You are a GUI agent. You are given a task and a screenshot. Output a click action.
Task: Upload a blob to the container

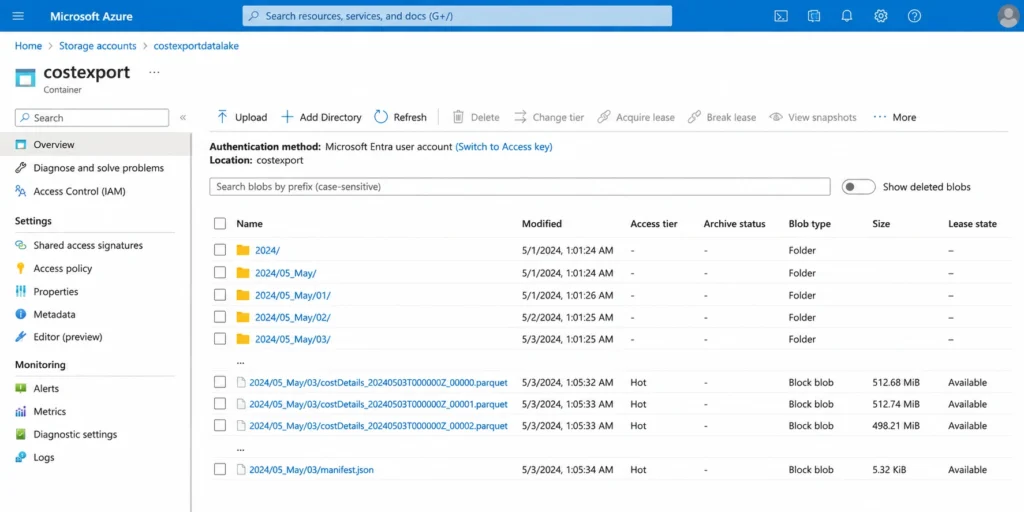pyautogui.click(x=242, y=117)
